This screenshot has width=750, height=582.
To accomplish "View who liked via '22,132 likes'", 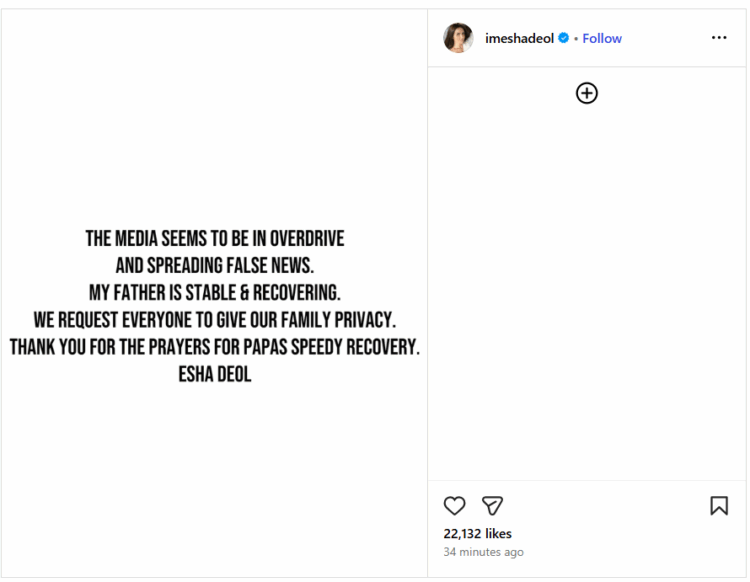I will [478, 534].
